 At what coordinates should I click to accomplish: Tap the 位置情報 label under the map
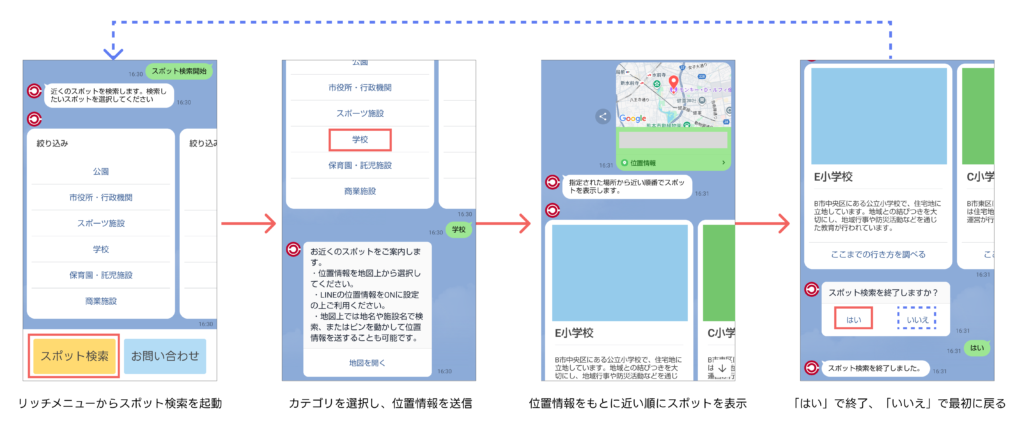(640, 161)
